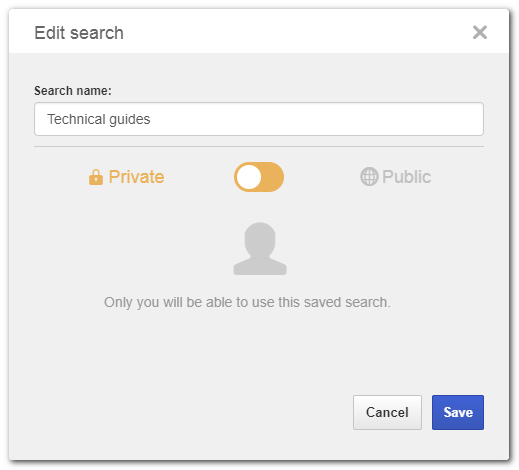Click the 'Search name:' label
This screenshot has width=519, height=470.
[73, 91]
